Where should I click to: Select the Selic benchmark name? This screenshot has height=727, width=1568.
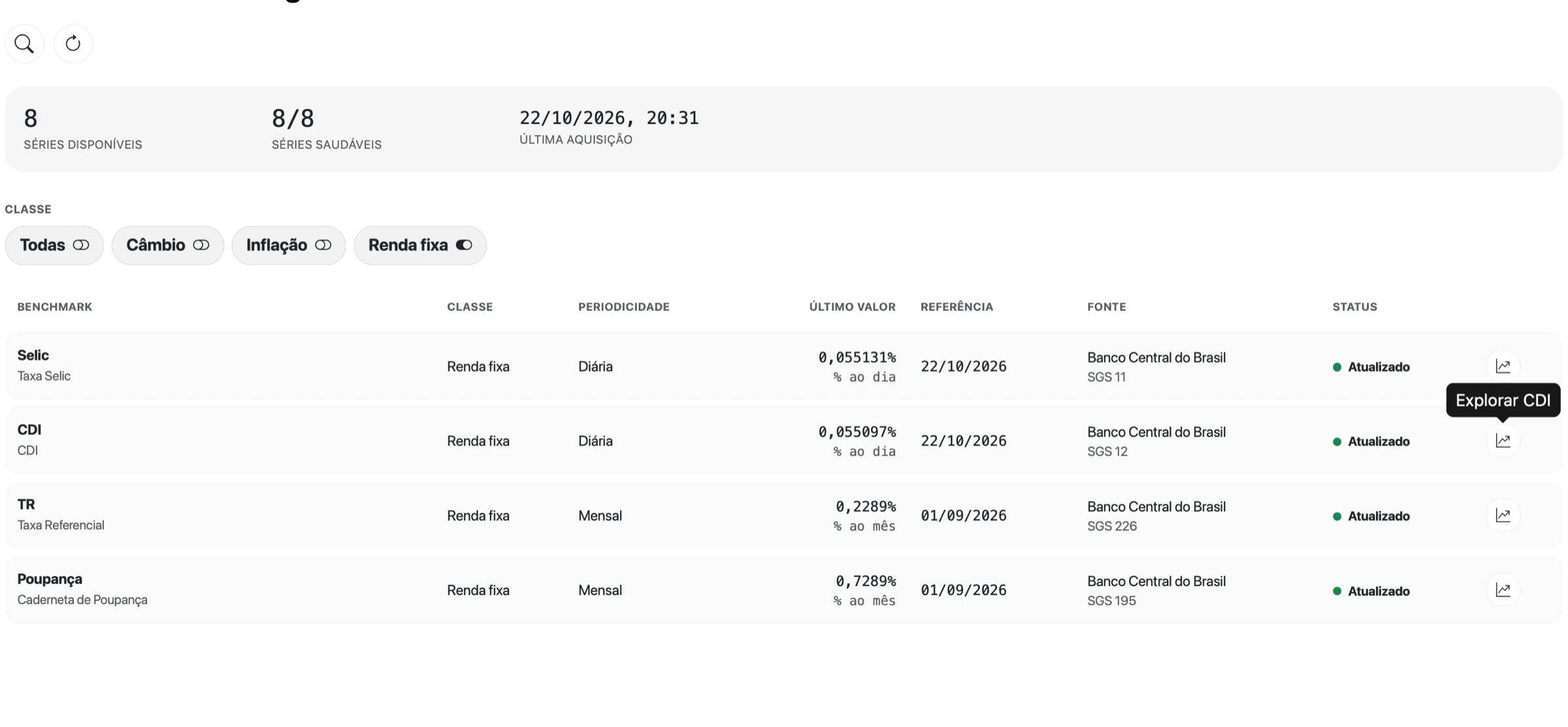click(33, 355)
